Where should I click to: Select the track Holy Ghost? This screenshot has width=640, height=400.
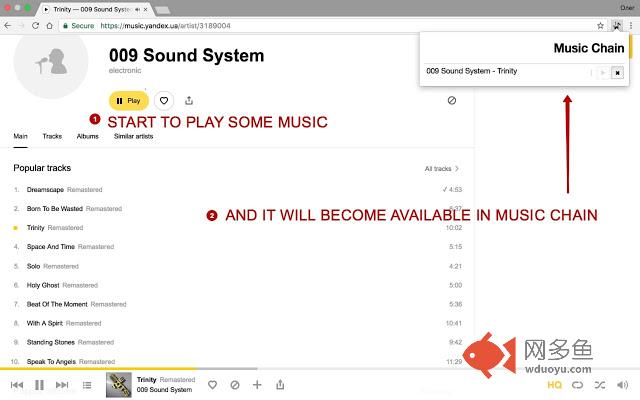click(x=43, y=285)
